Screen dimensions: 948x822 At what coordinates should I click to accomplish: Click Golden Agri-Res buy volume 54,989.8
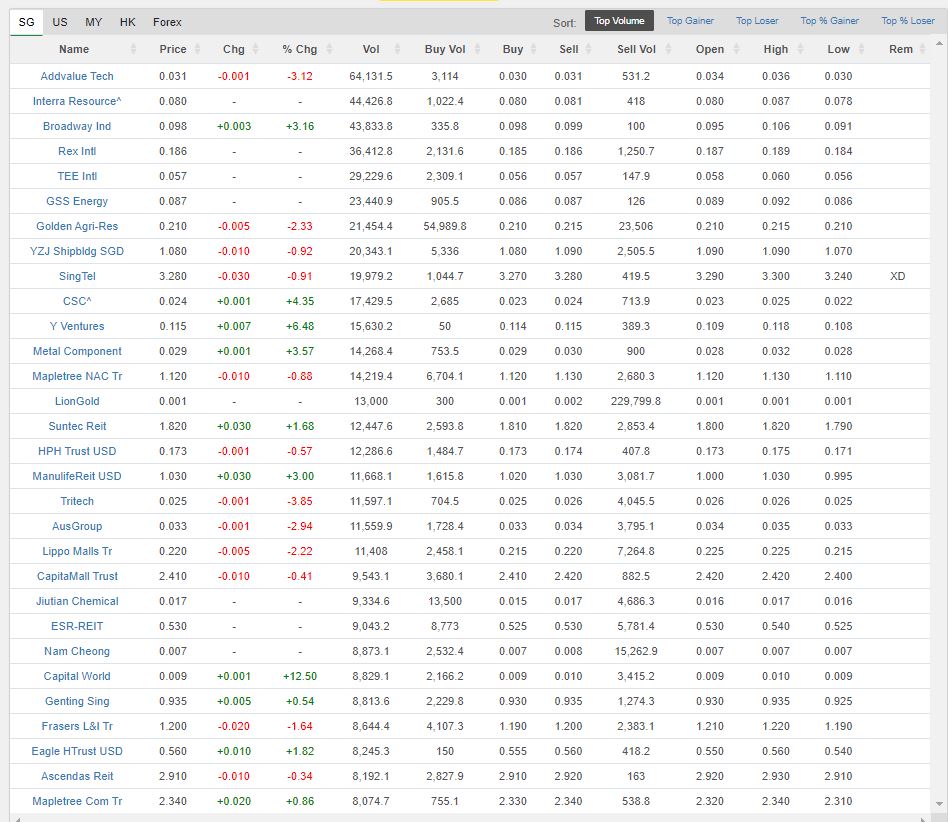pos(444,226)
